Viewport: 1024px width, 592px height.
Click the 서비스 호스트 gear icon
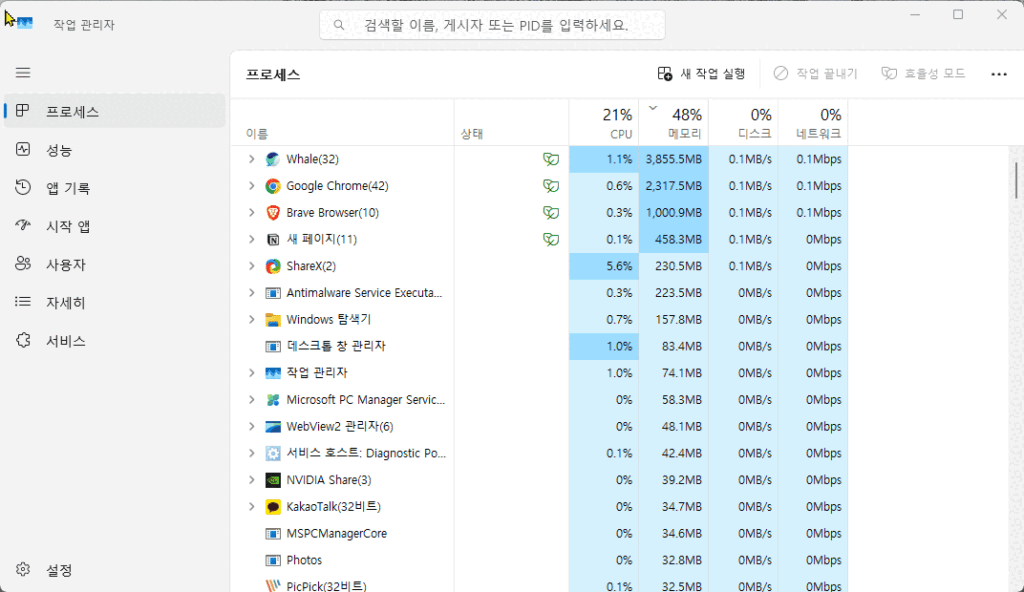[273, 453]
